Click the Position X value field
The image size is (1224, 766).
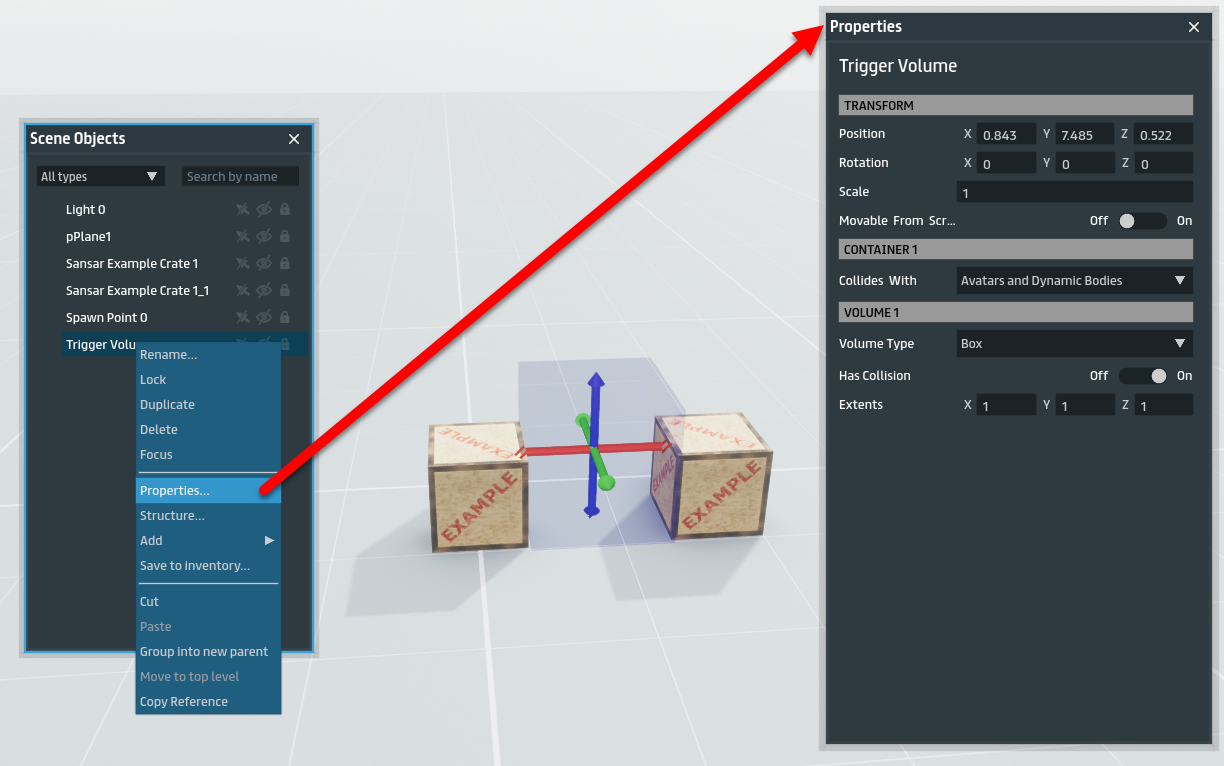(1006, 135)
